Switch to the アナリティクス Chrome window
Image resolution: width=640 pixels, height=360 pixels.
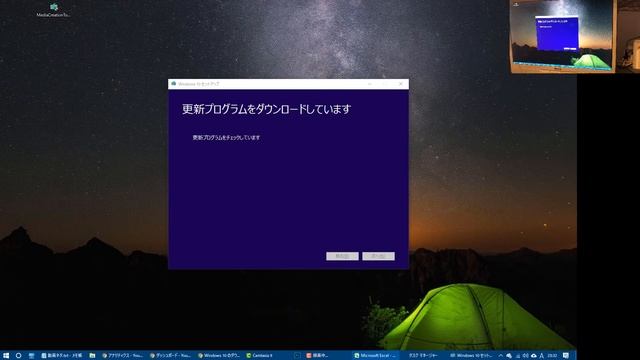tap(122, 356)
